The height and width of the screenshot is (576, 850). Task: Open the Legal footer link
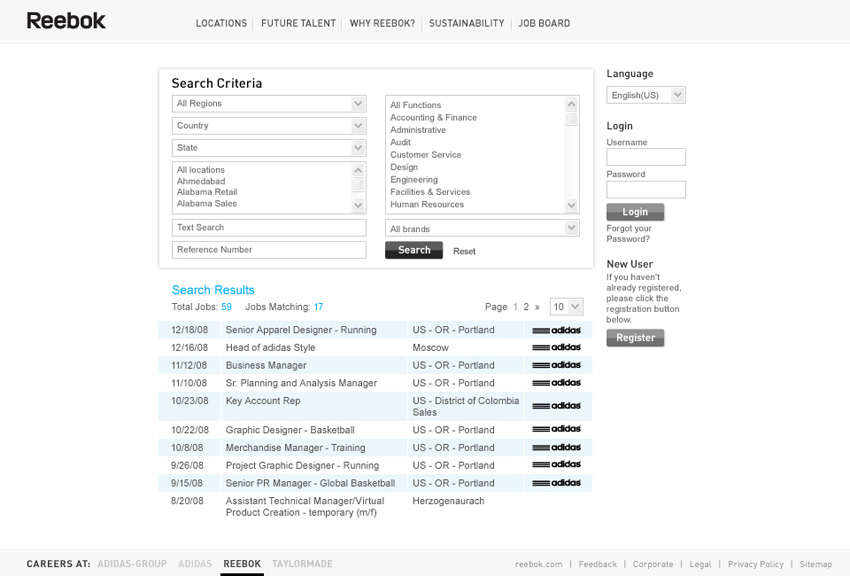(x=700, y=564)
